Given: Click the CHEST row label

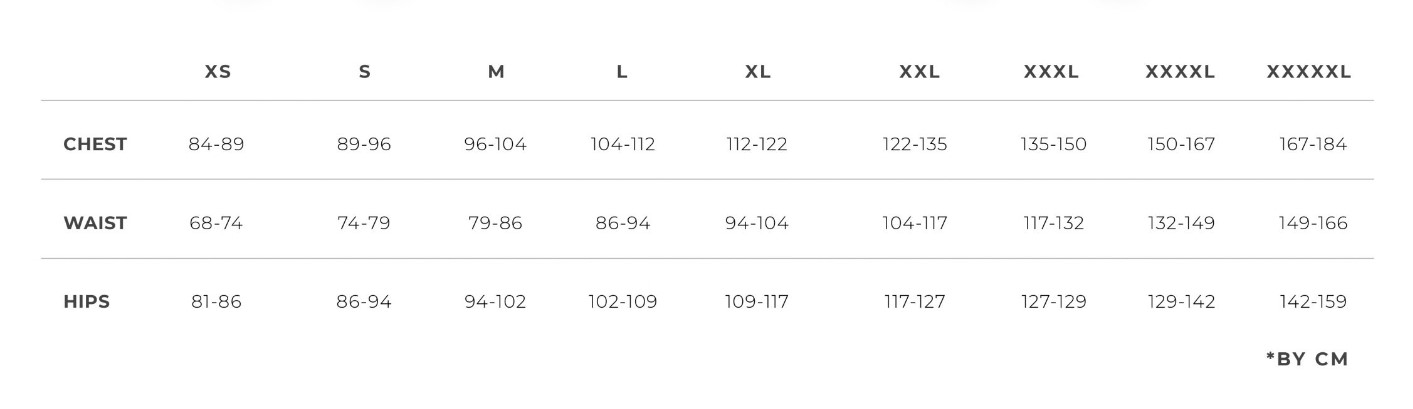Looking at the screenshot, I should point(95,144).
